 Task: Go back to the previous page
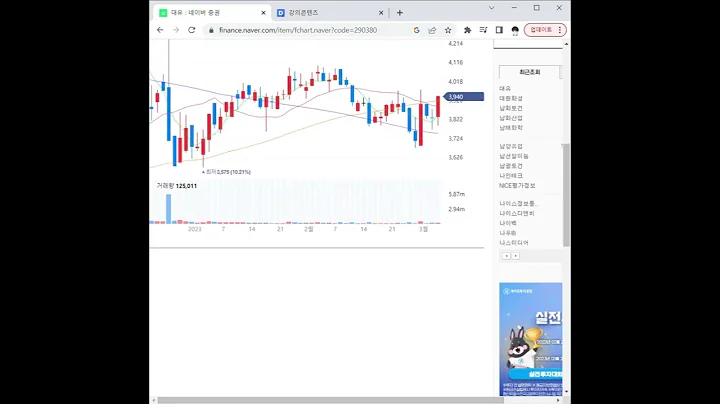[160, 30]
